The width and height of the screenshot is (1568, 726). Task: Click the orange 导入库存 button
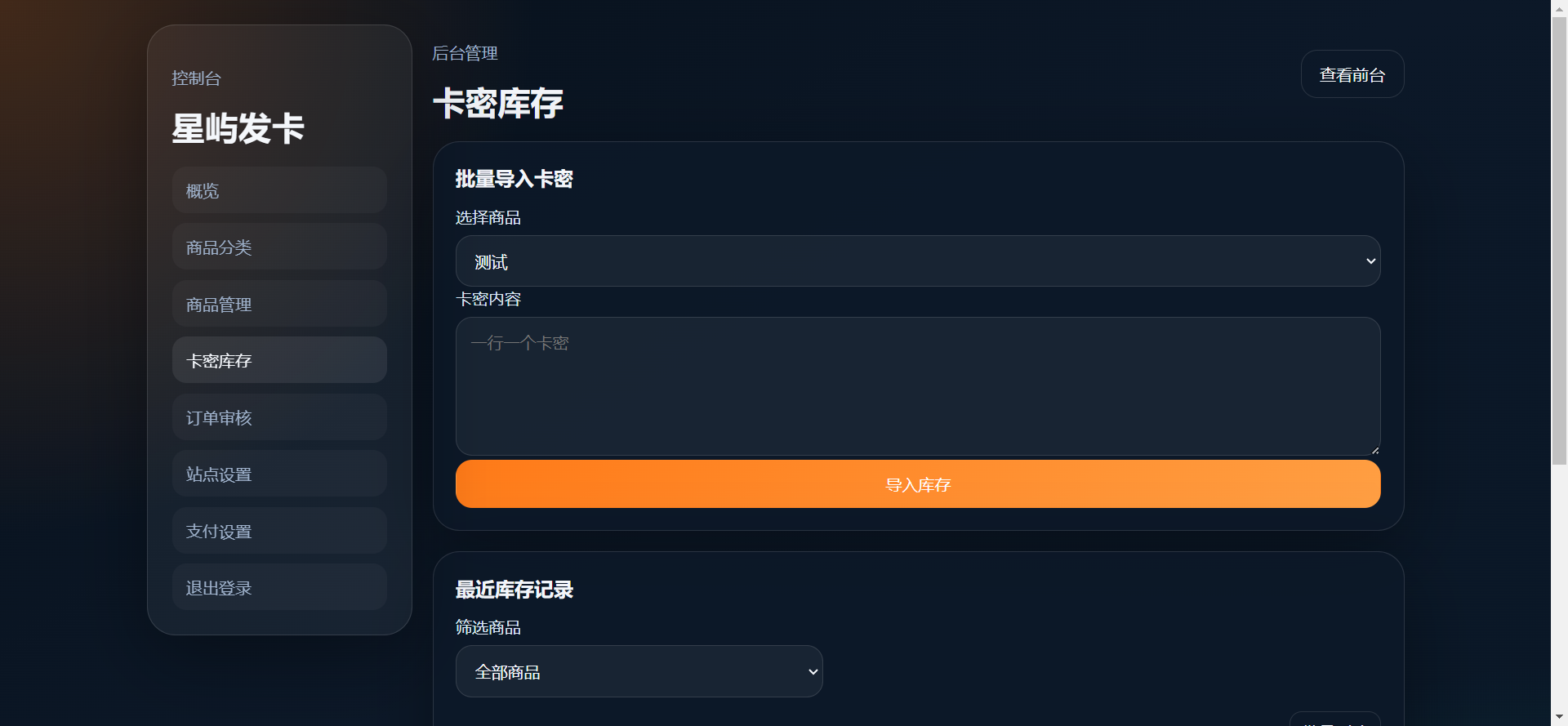[917, 483]
